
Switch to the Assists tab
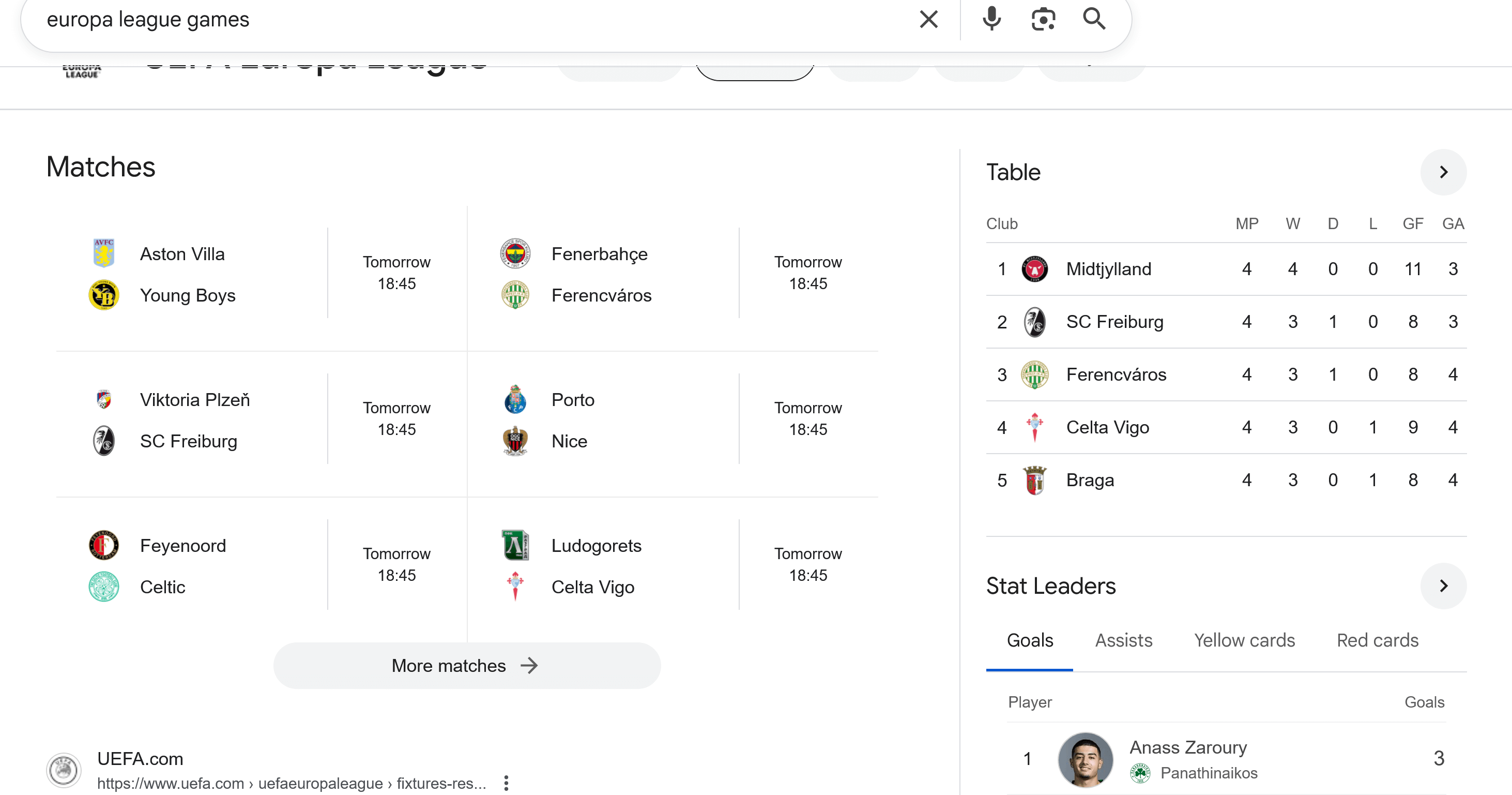(x=1123, y=640)
